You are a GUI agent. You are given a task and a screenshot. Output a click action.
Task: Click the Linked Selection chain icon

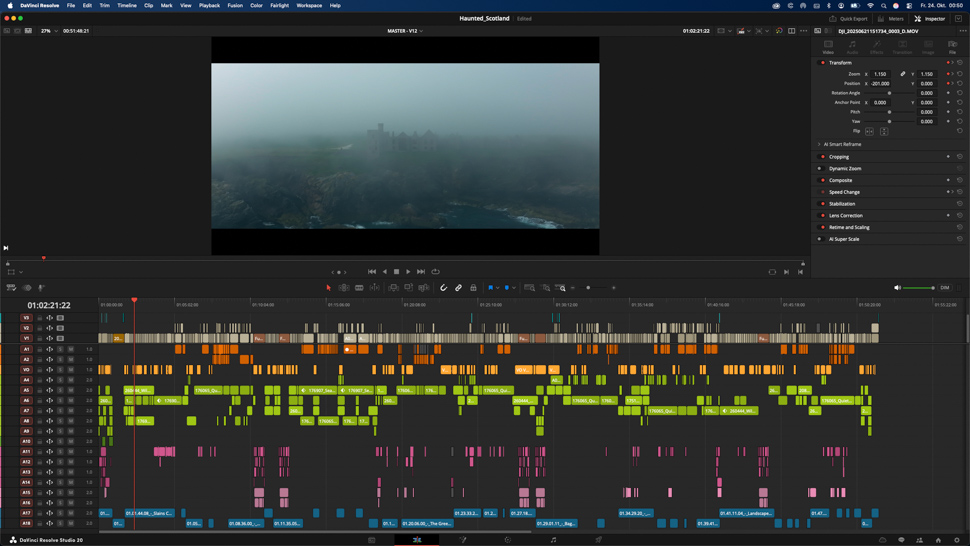pyautogui.click(x=459, y=288)
